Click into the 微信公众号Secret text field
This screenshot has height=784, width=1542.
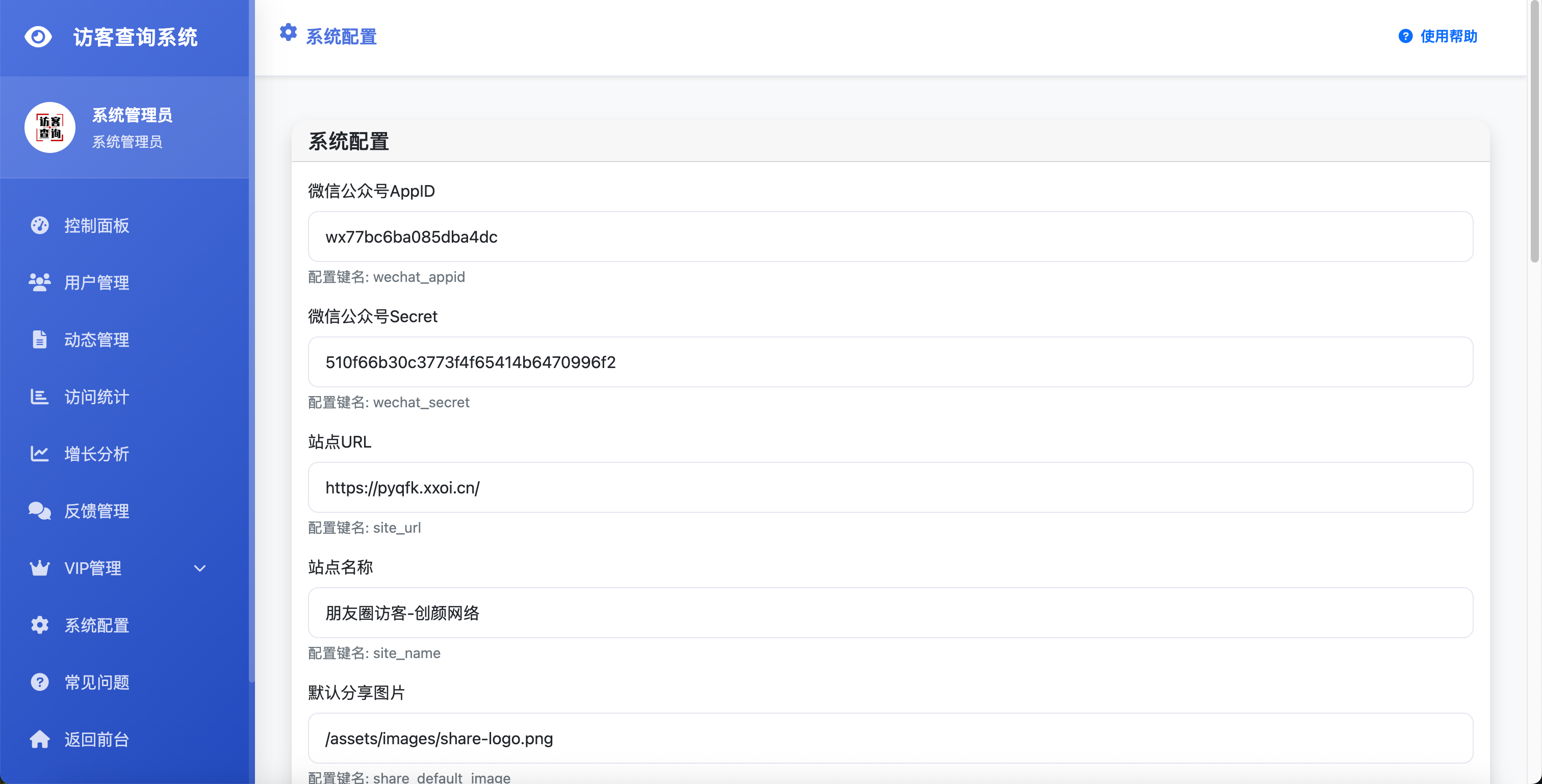890,362
